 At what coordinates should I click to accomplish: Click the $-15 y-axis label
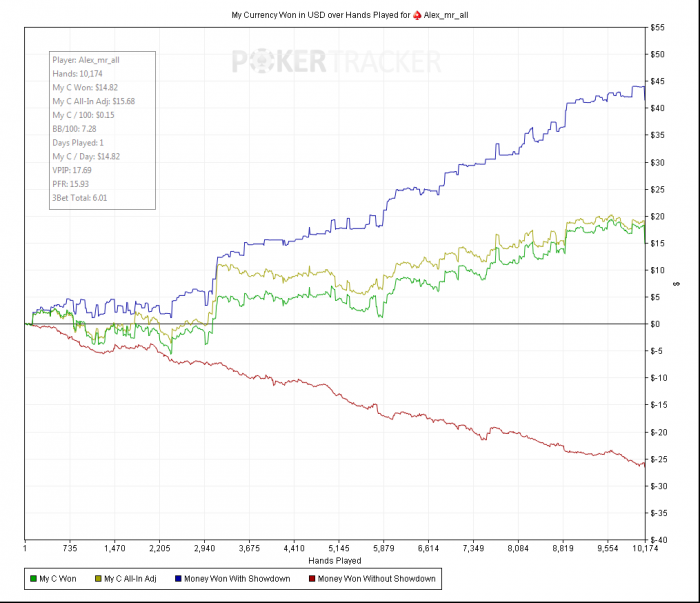tap(659, 405)
